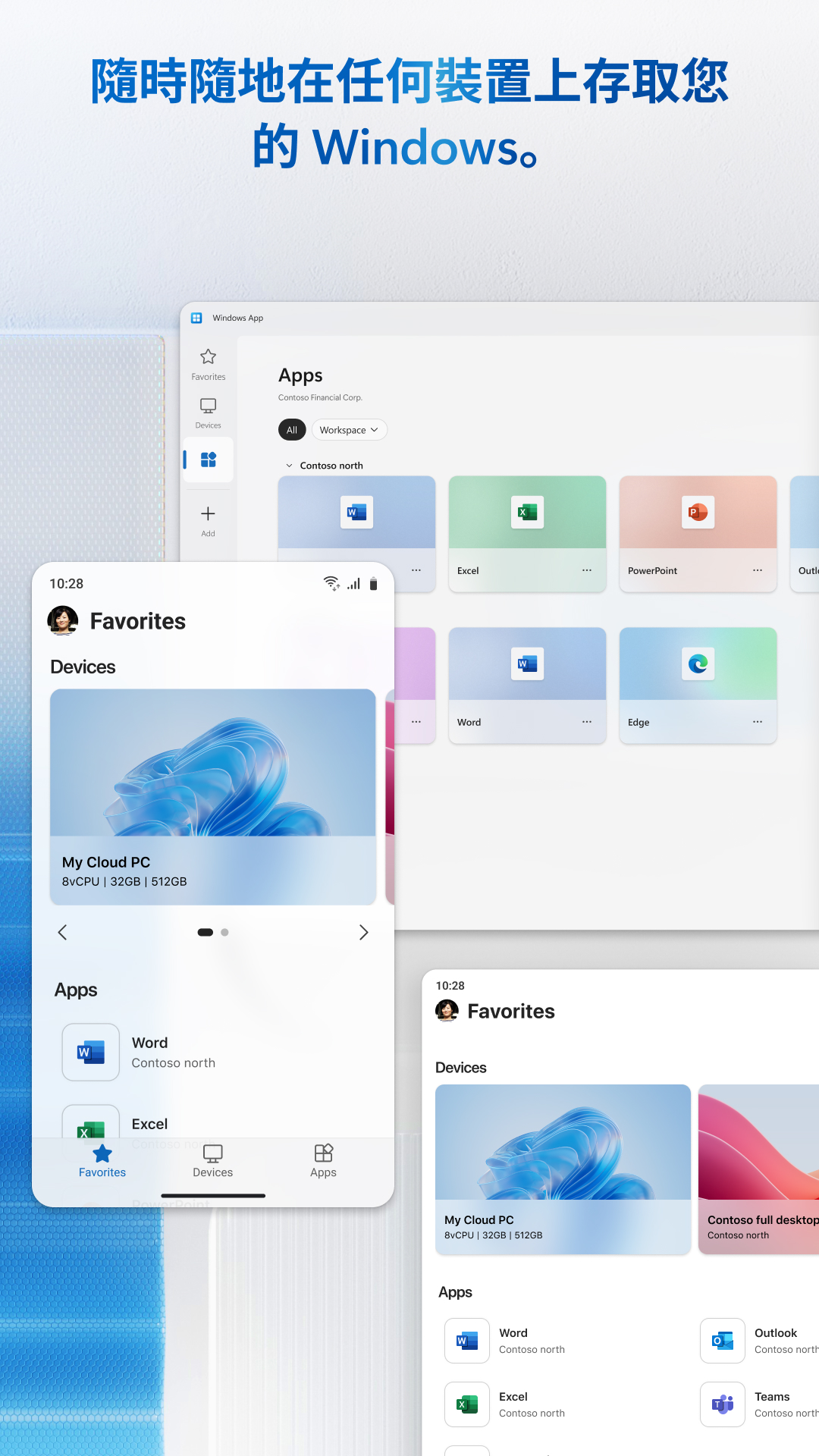This screenshot has height=1456, width=819.
Task: Open Word icon in tablet Apps list
Action: (467, 1341)
